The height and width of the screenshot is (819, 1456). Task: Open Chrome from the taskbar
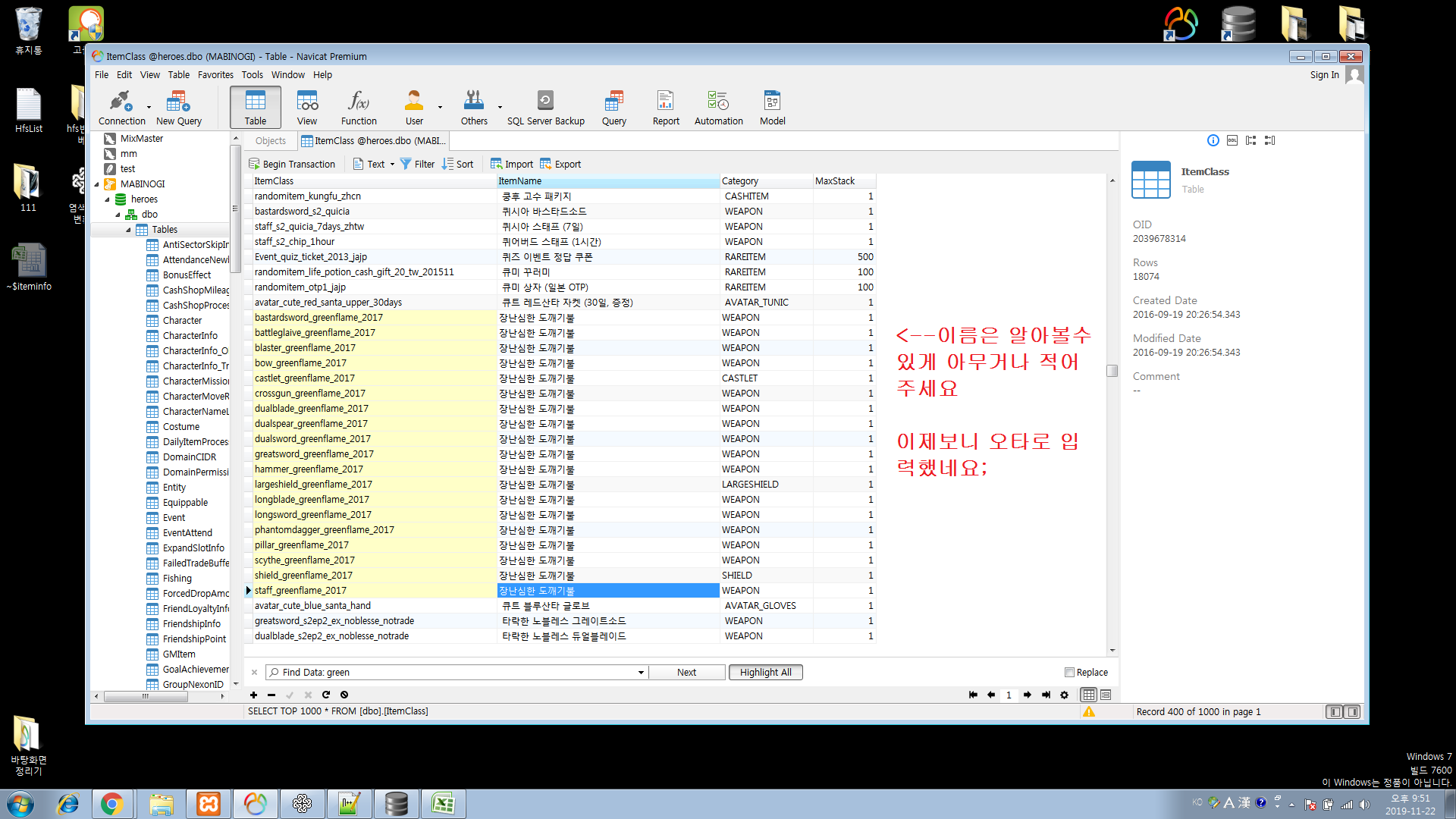112,804
